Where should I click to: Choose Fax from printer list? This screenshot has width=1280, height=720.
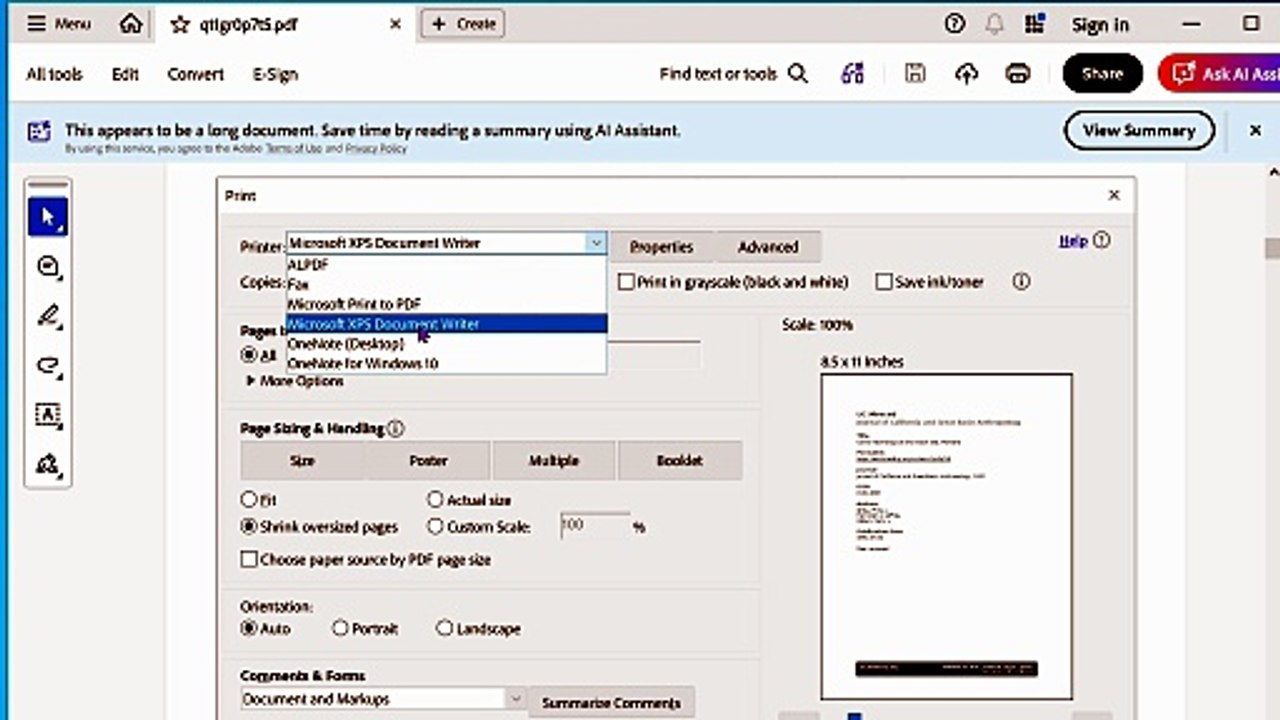click(x=446, y=284)
